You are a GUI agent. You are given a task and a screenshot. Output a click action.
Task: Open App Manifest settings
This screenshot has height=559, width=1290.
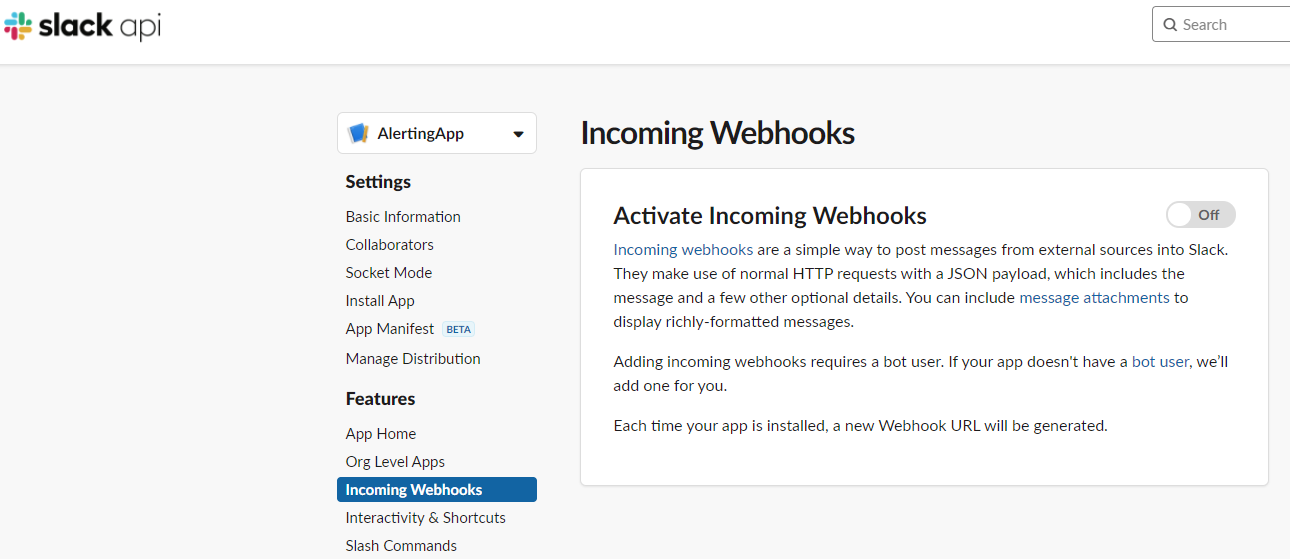point(390,328)
